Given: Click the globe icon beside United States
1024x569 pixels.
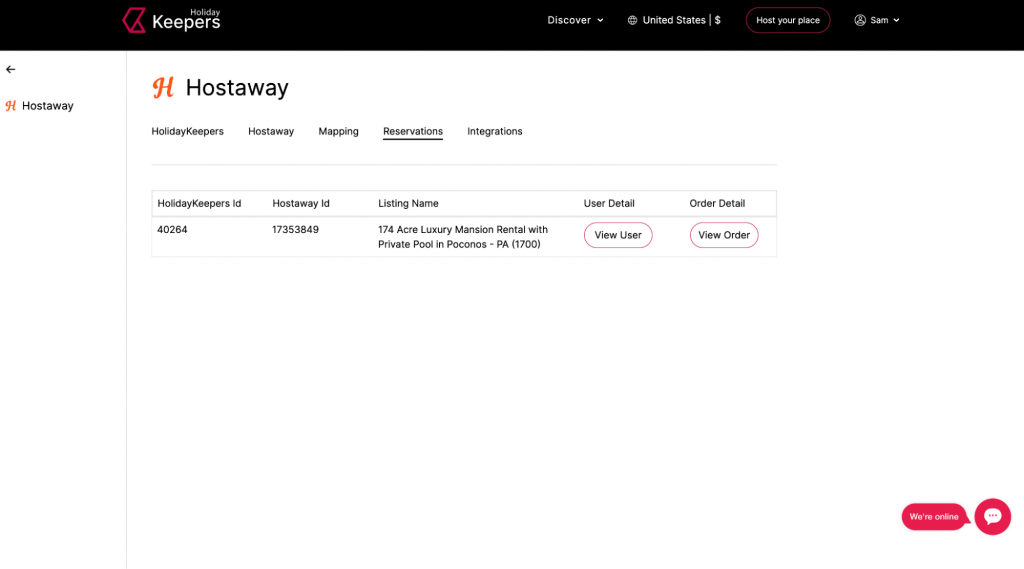Looking at the screenshot, I should 632,20.
